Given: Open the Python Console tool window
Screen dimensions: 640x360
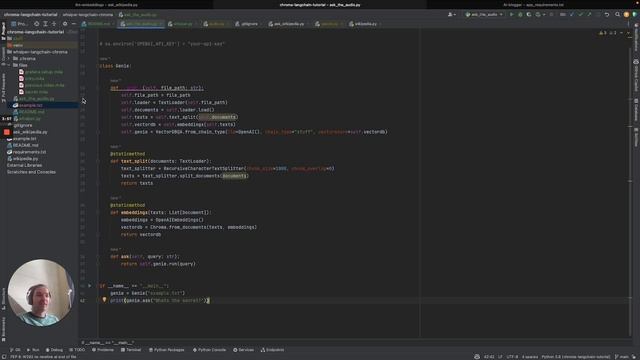Looking at the screenshot, I should [209, 350].
